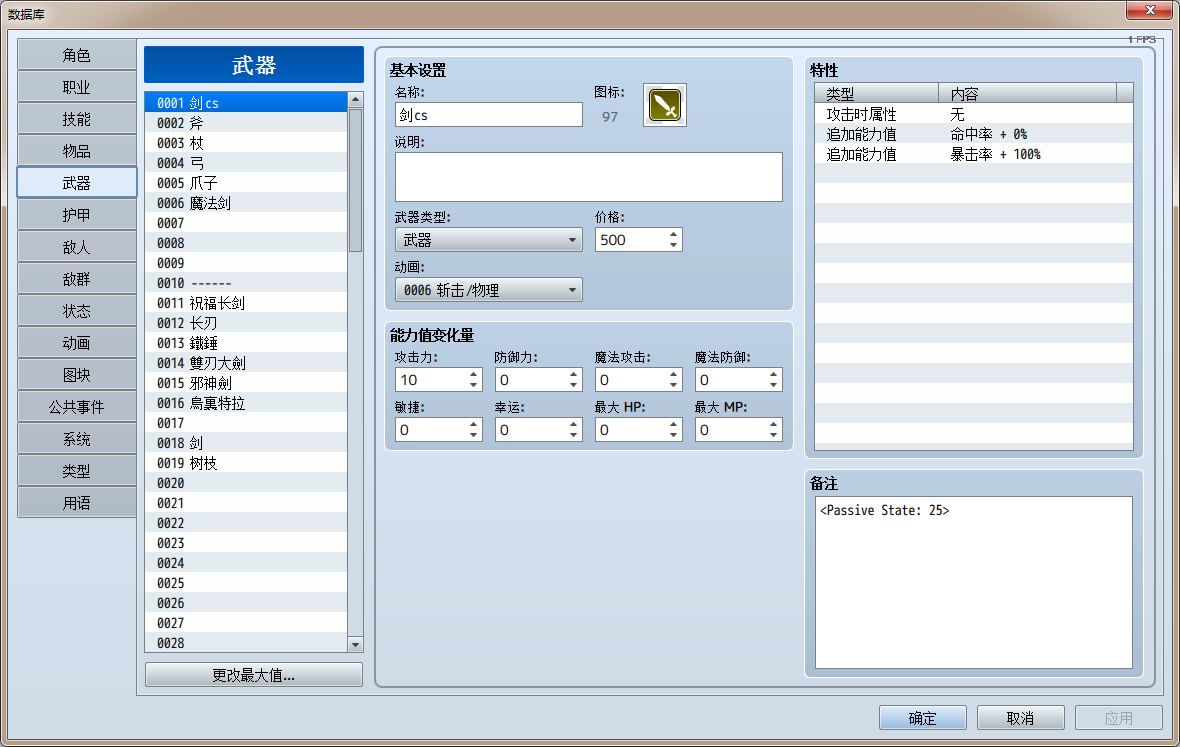Select the 暴击率 + 100% trait row
The height and width of the screenshot is (747, 1180).
coord(974,154)
